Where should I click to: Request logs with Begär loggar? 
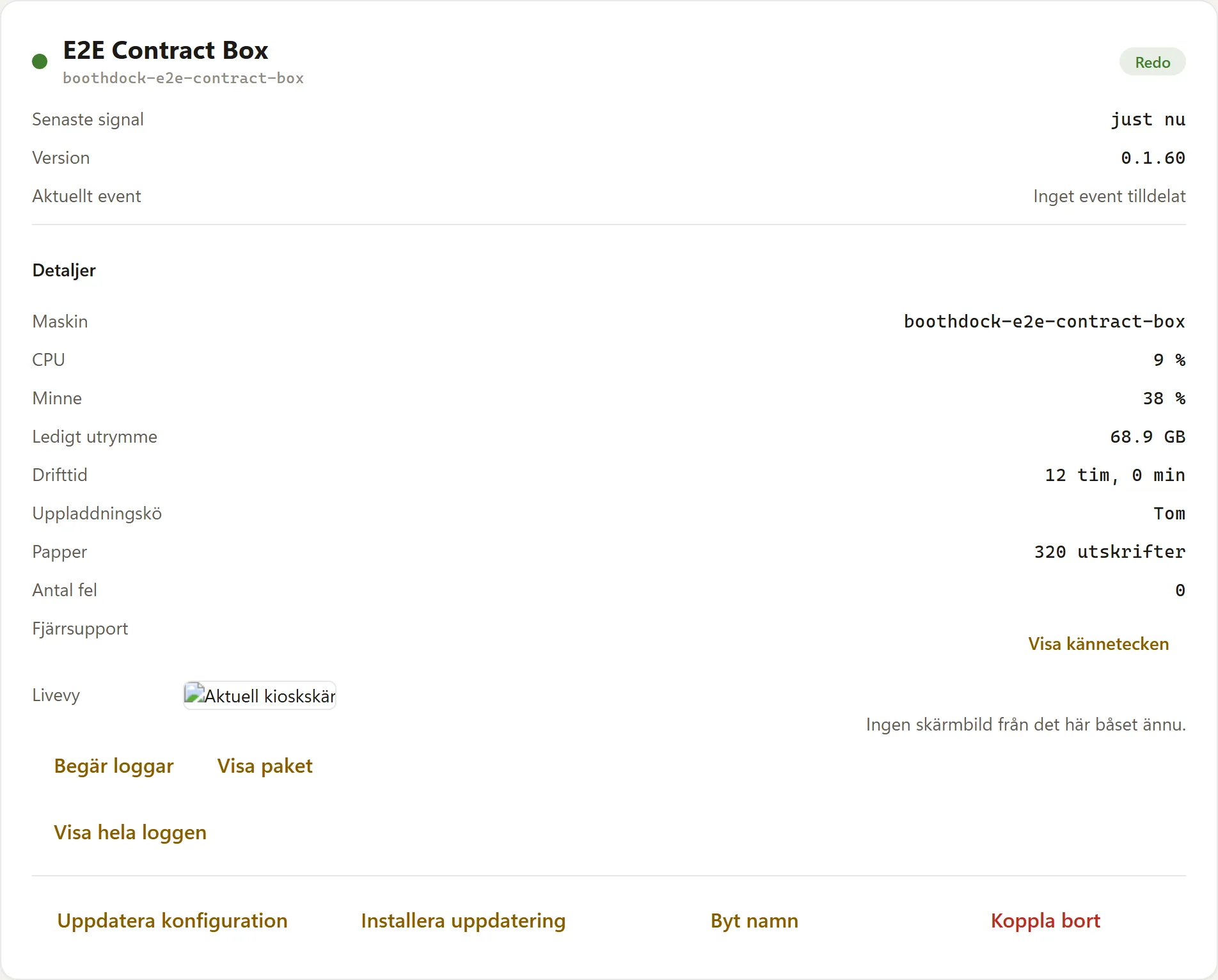pos(114,766)
